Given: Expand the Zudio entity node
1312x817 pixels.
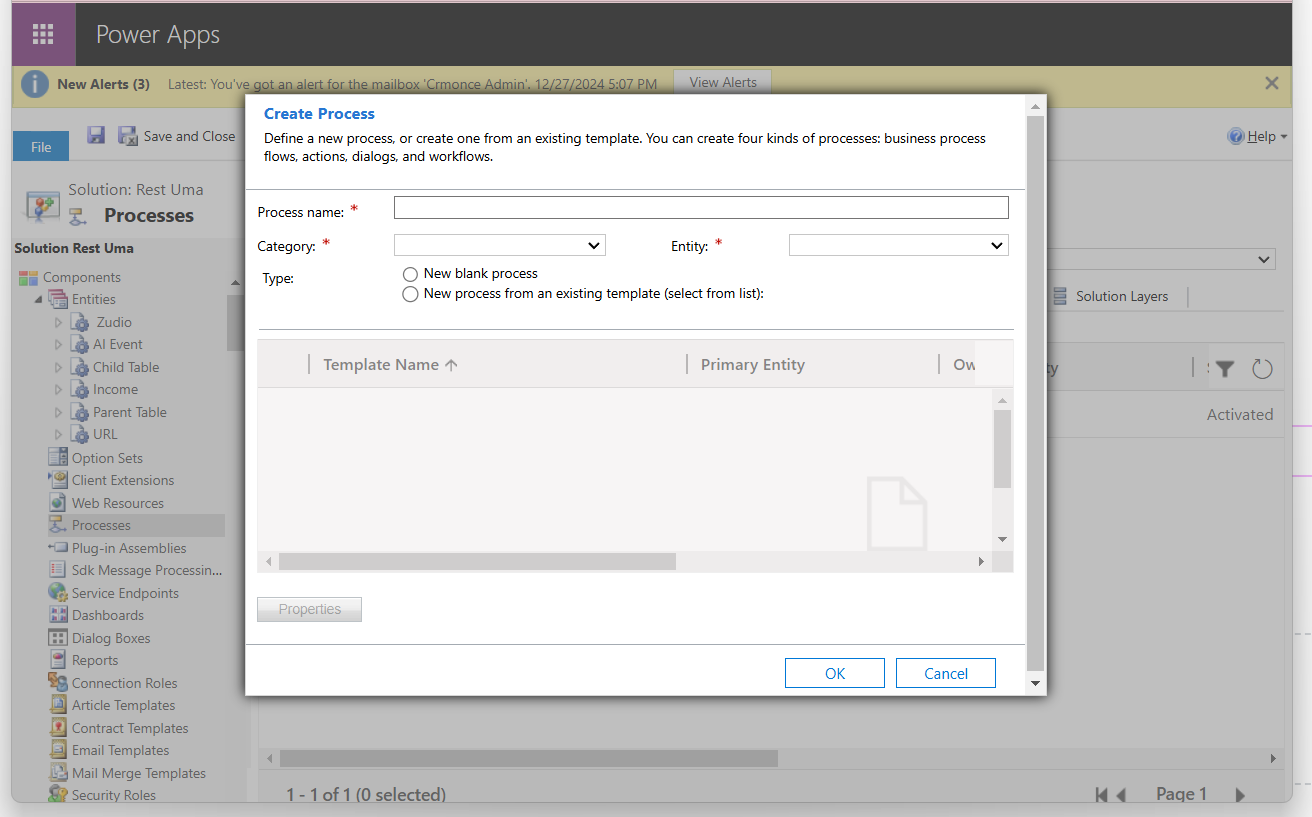Looking at the screenshot, I should click(59, 322).
